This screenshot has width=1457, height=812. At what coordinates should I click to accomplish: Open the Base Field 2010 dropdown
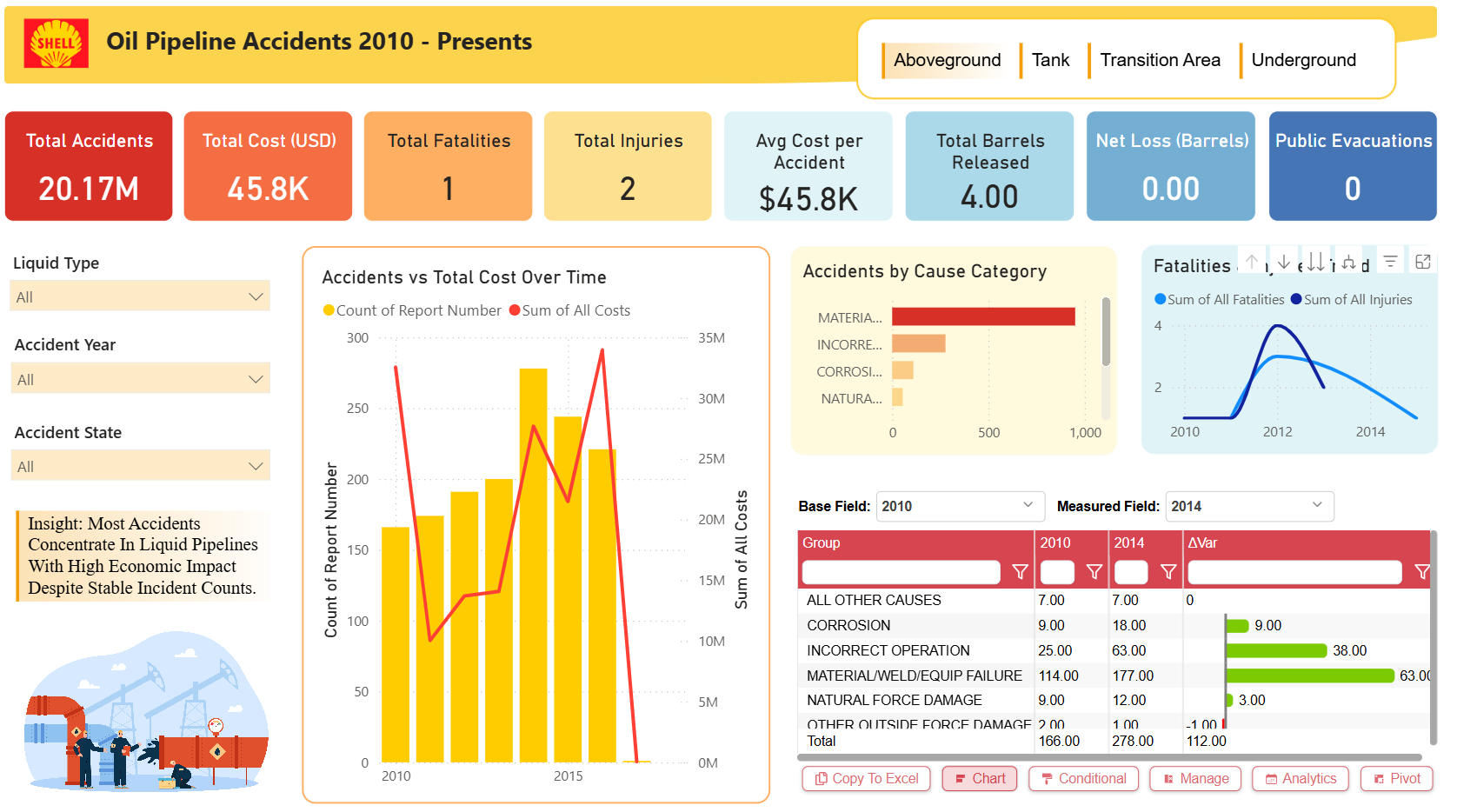click(959, 506)
